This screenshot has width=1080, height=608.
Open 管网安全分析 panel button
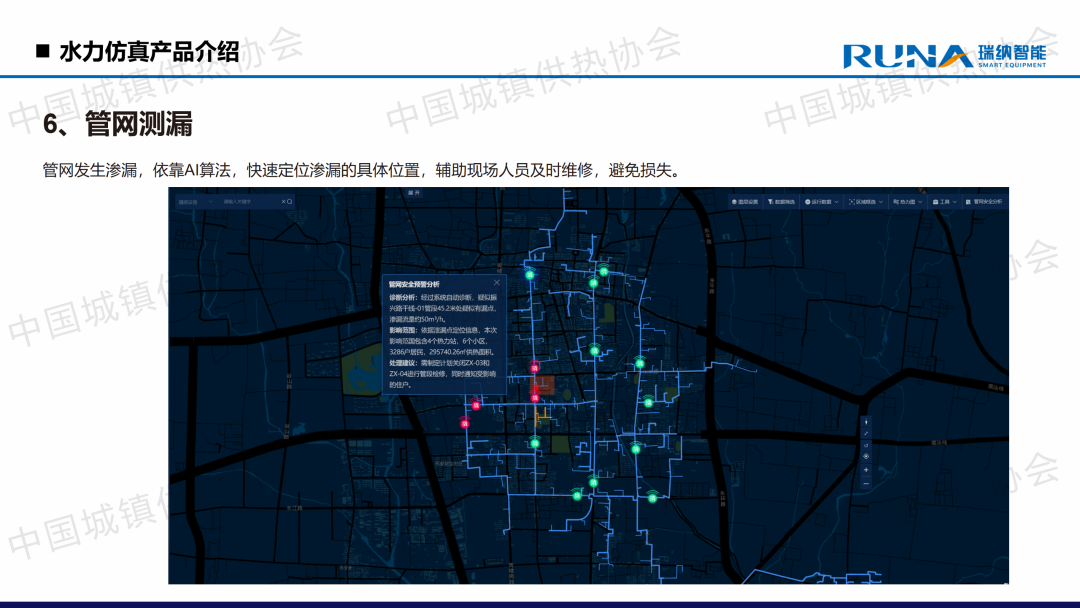point(985,202)
